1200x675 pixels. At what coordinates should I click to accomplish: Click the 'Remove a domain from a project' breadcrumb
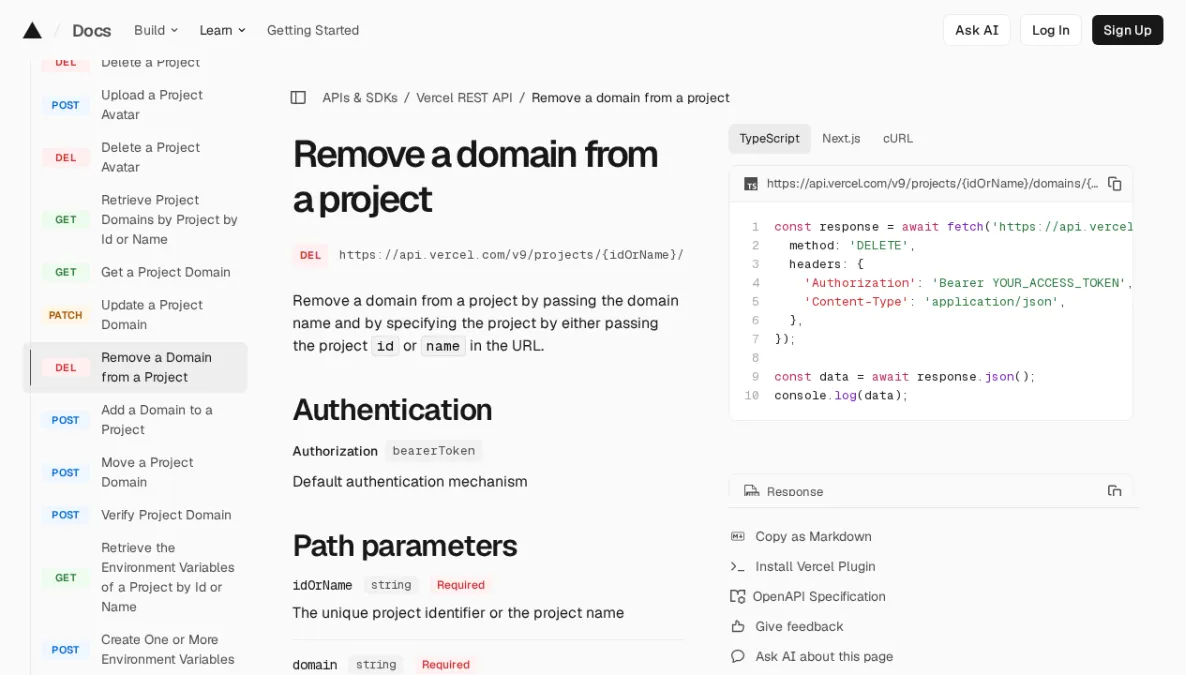click(630, 98)
